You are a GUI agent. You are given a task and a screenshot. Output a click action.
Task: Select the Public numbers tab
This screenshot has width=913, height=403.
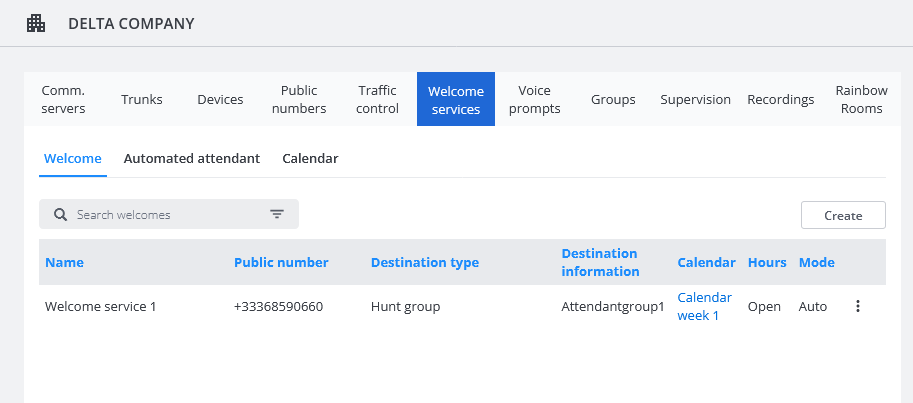click(299, 99)
